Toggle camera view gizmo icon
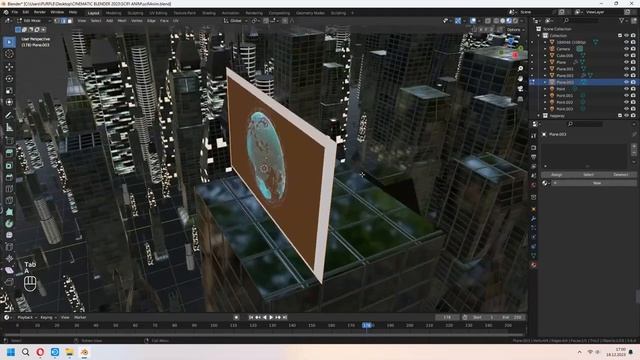 pos(520,89)
